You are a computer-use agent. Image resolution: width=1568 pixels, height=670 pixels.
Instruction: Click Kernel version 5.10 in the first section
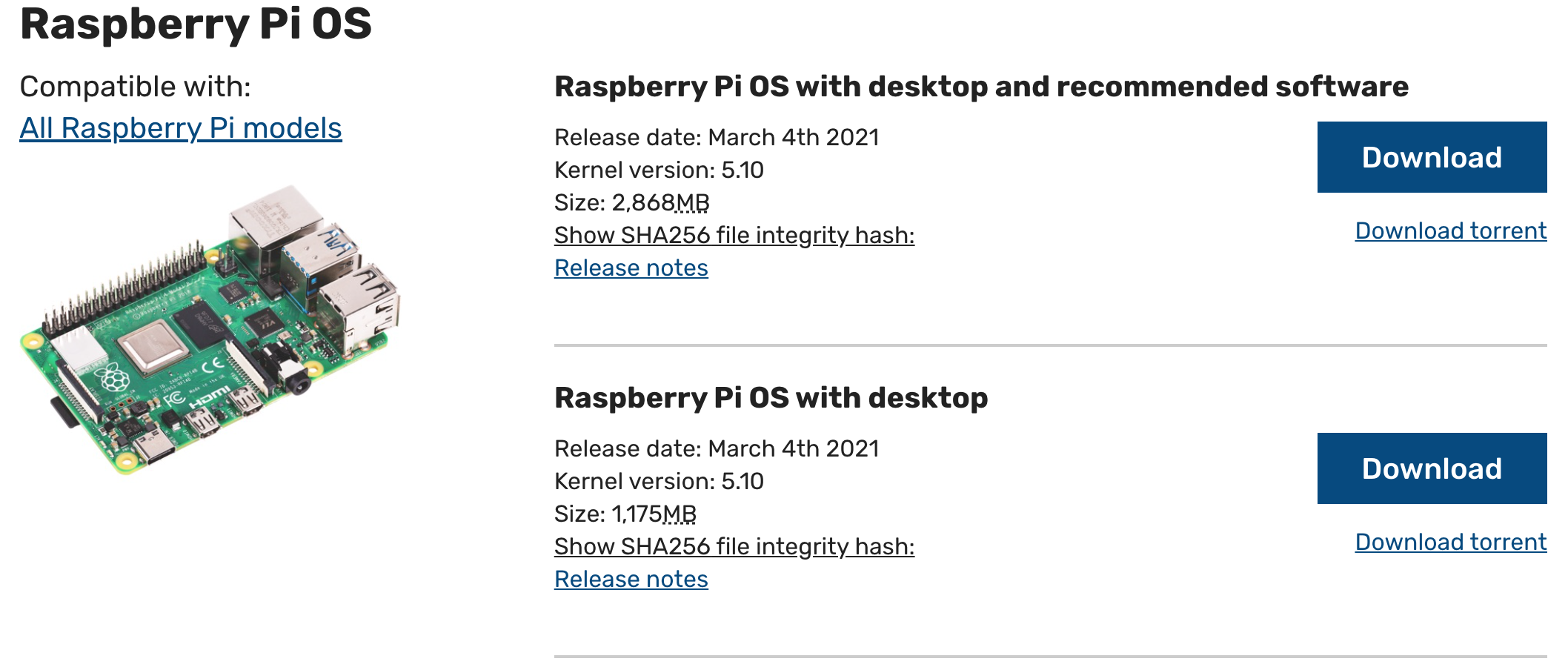pyautogui.click(x=659, y=170)
